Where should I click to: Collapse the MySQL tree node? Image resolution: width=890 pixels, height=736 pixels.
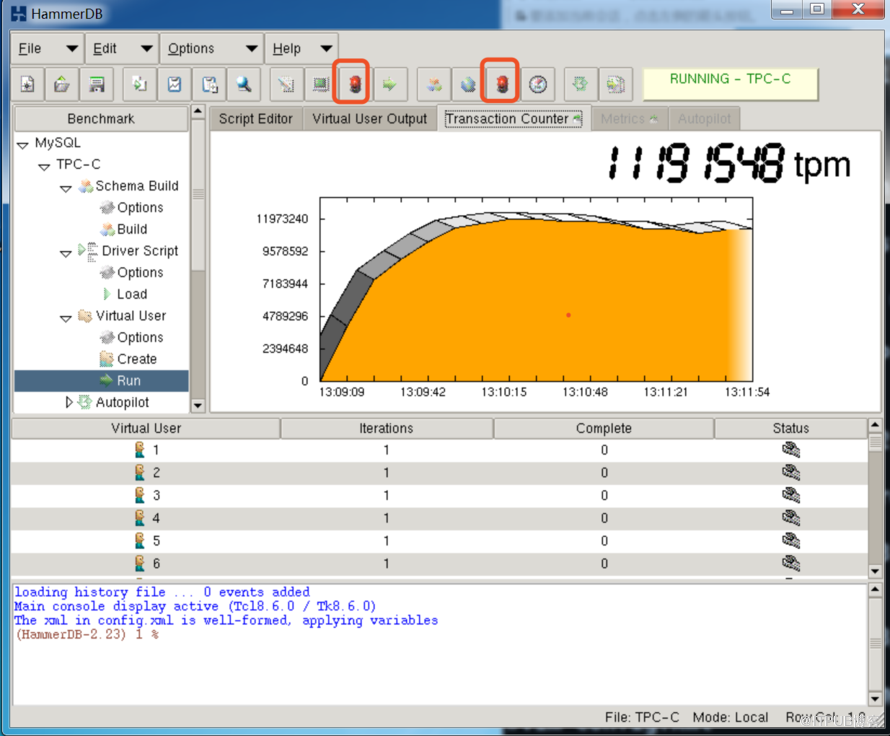[x=23, y=145]
